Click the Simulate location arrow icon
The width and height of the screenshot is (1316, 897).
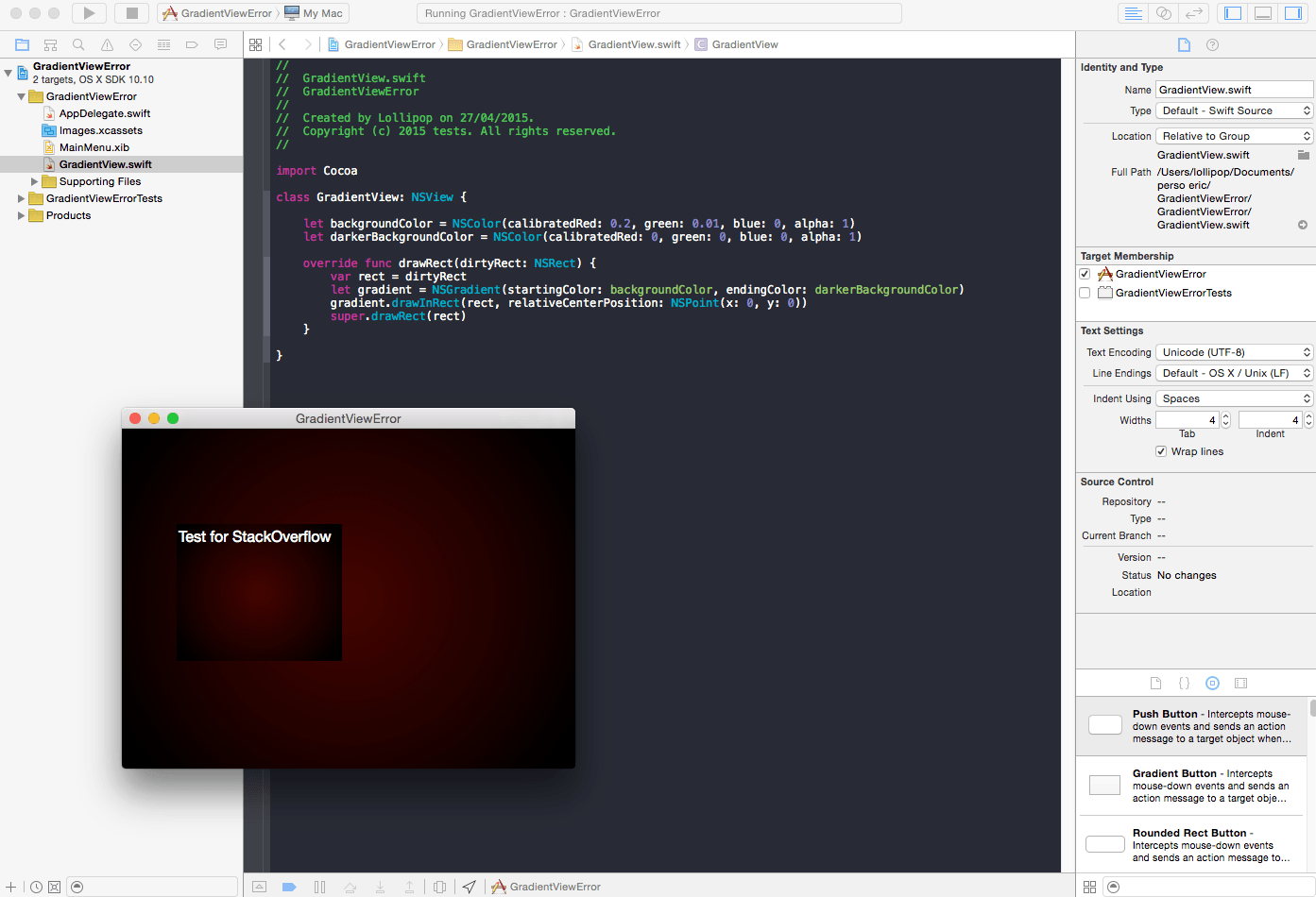tap(470, 887)
